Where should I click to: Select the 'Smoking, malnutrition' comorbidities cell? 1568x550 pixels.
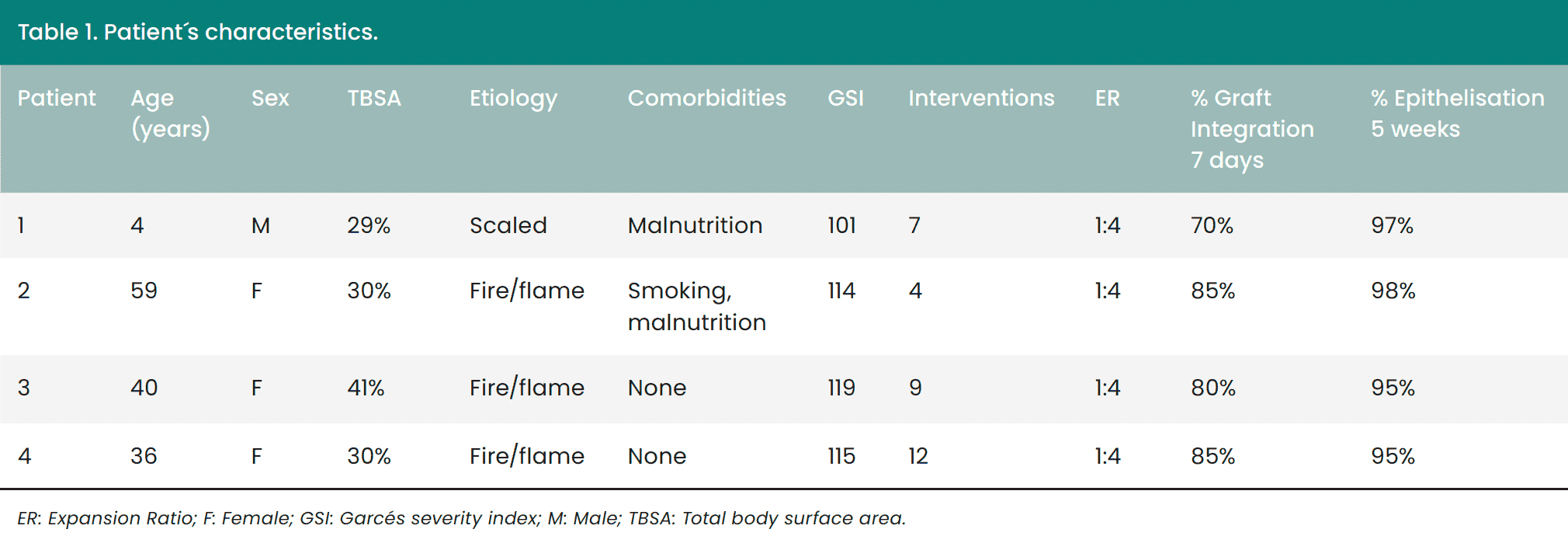pos(696,306)
